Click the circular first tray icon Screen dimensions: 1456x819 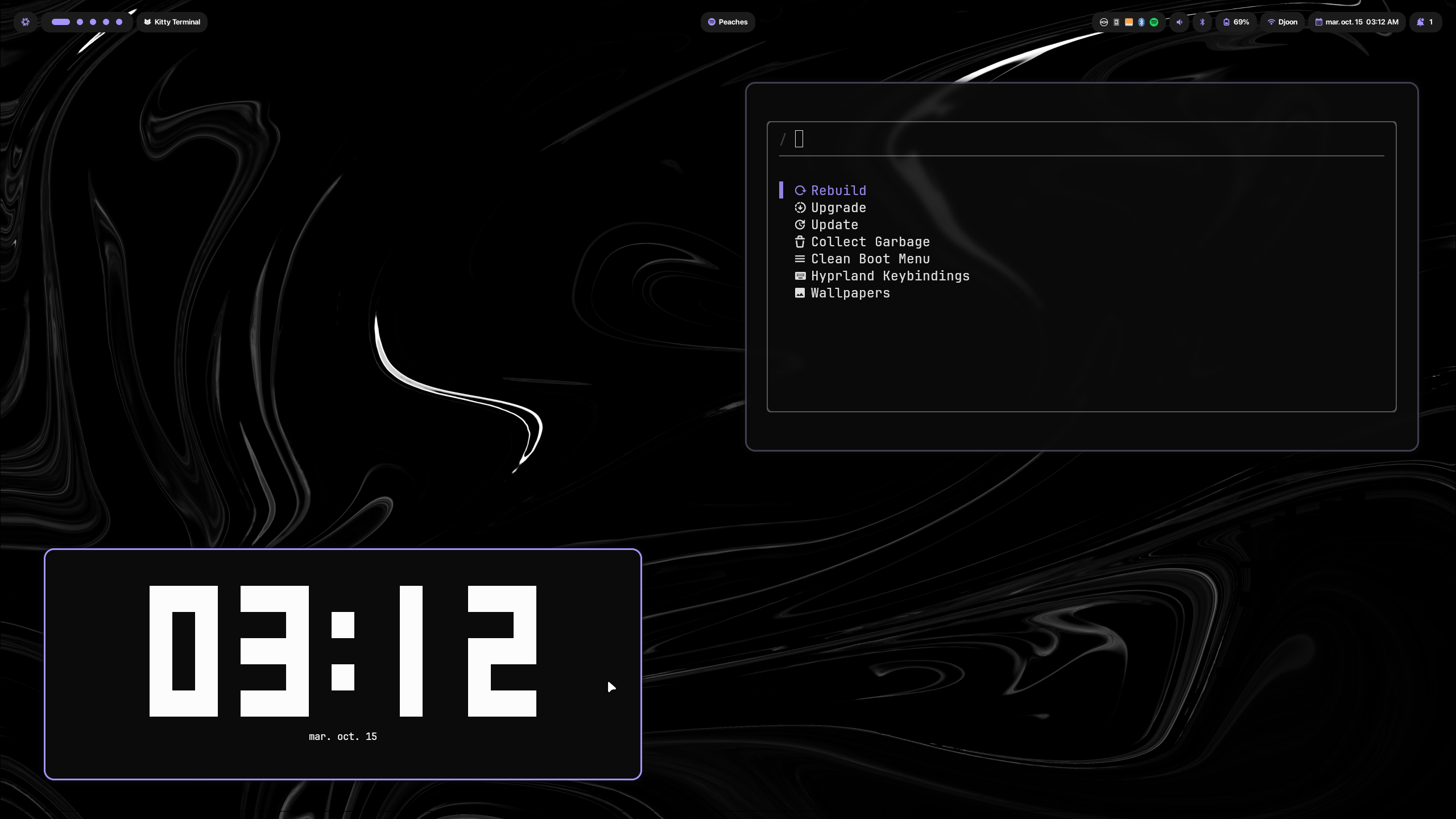click(1104, 22)
